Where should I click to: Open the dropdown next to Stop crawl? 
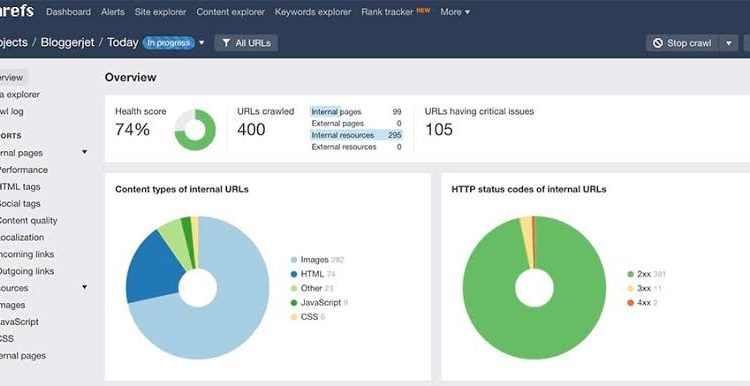point(728,43)
